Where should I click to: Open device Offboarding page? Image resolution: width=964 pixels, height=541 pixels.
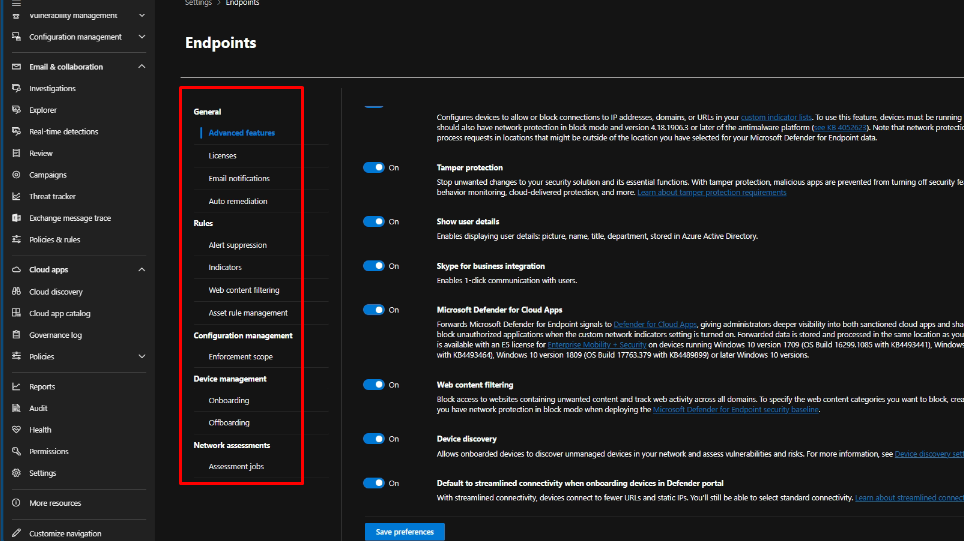click(x=229, y=422)
